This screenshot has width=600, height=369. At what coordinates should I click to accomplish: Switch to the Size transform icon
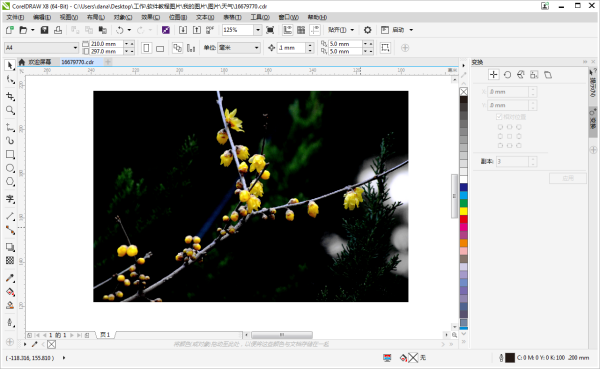(x=534, y=75)
